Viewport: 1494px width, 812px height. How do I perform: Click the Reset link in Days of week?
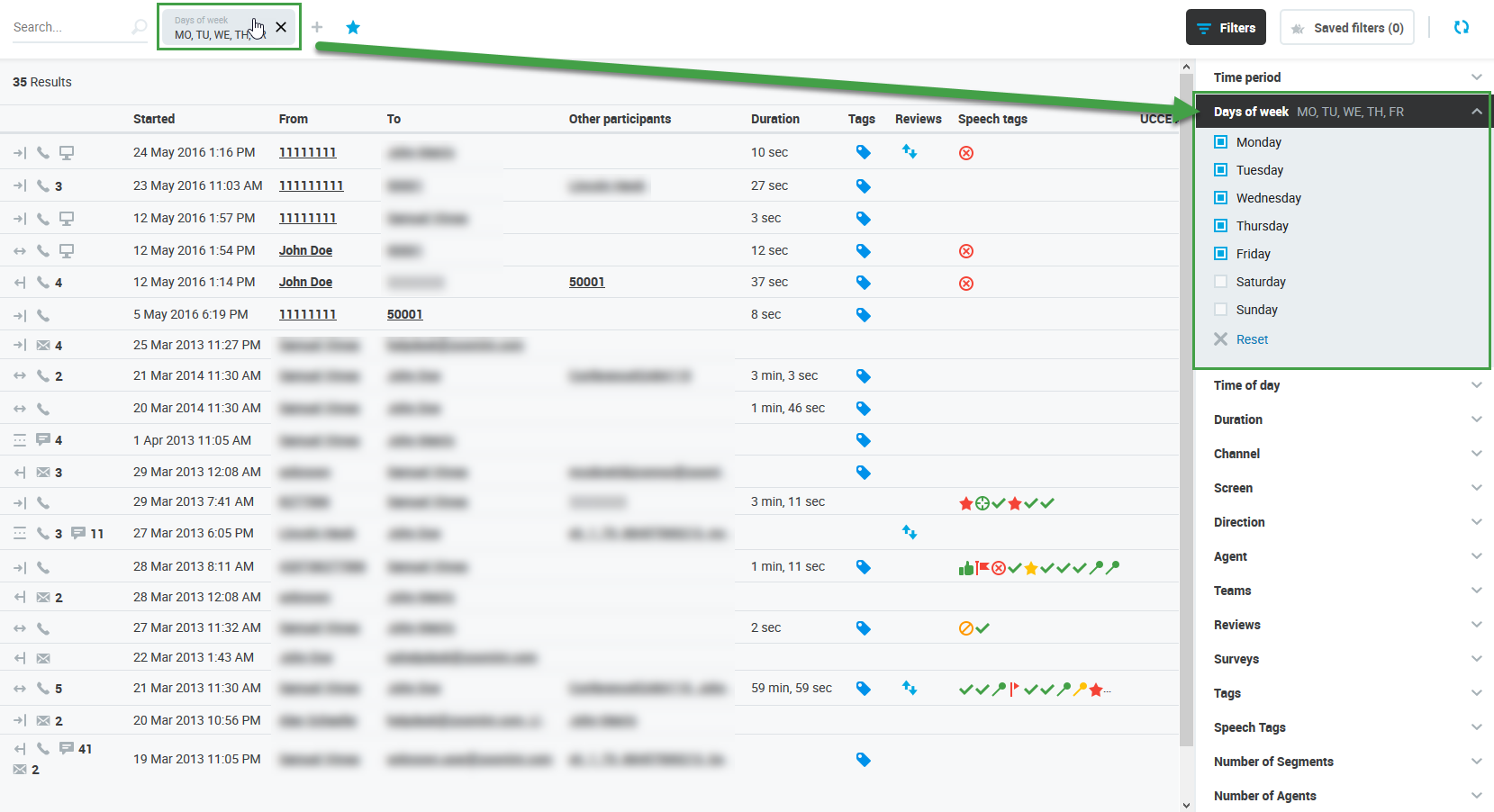coord(1252,339)
